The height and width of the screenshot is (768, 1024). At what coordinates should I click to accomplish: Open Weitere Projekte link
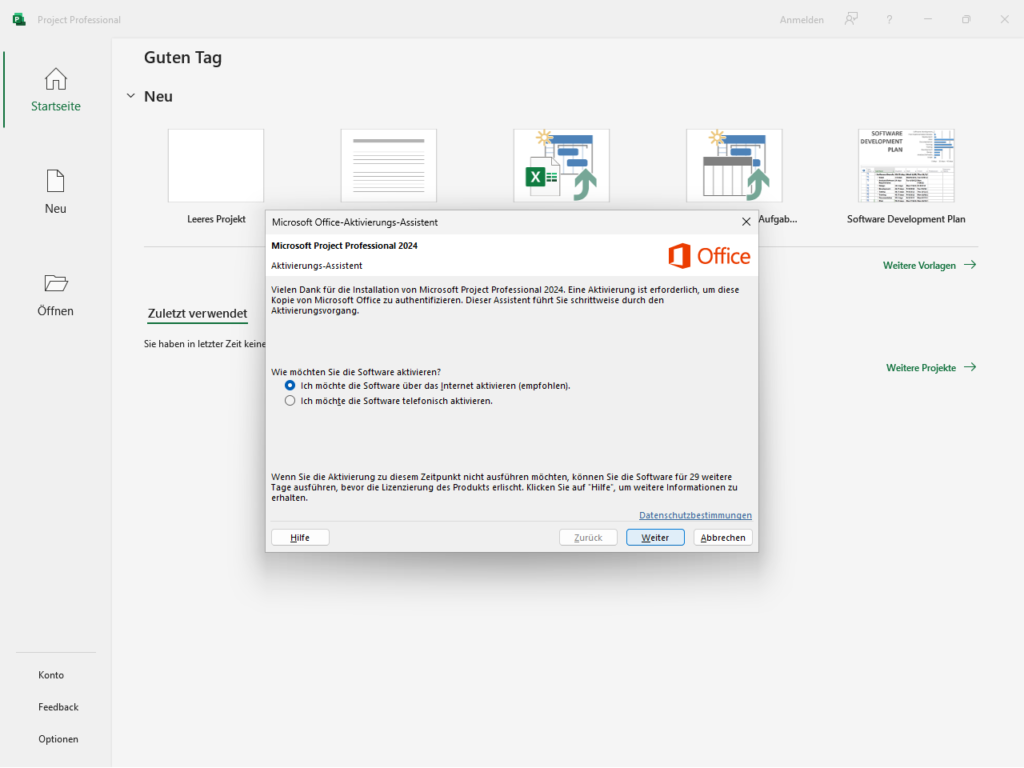930,368
